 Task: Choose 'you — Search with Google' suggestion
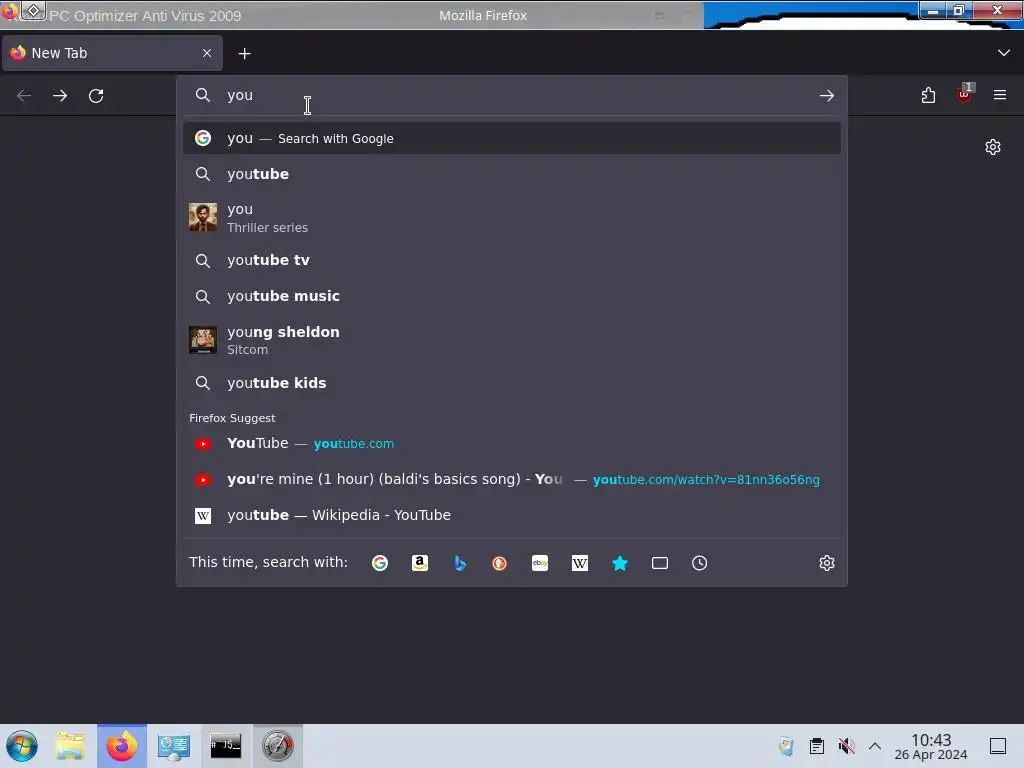512,138
